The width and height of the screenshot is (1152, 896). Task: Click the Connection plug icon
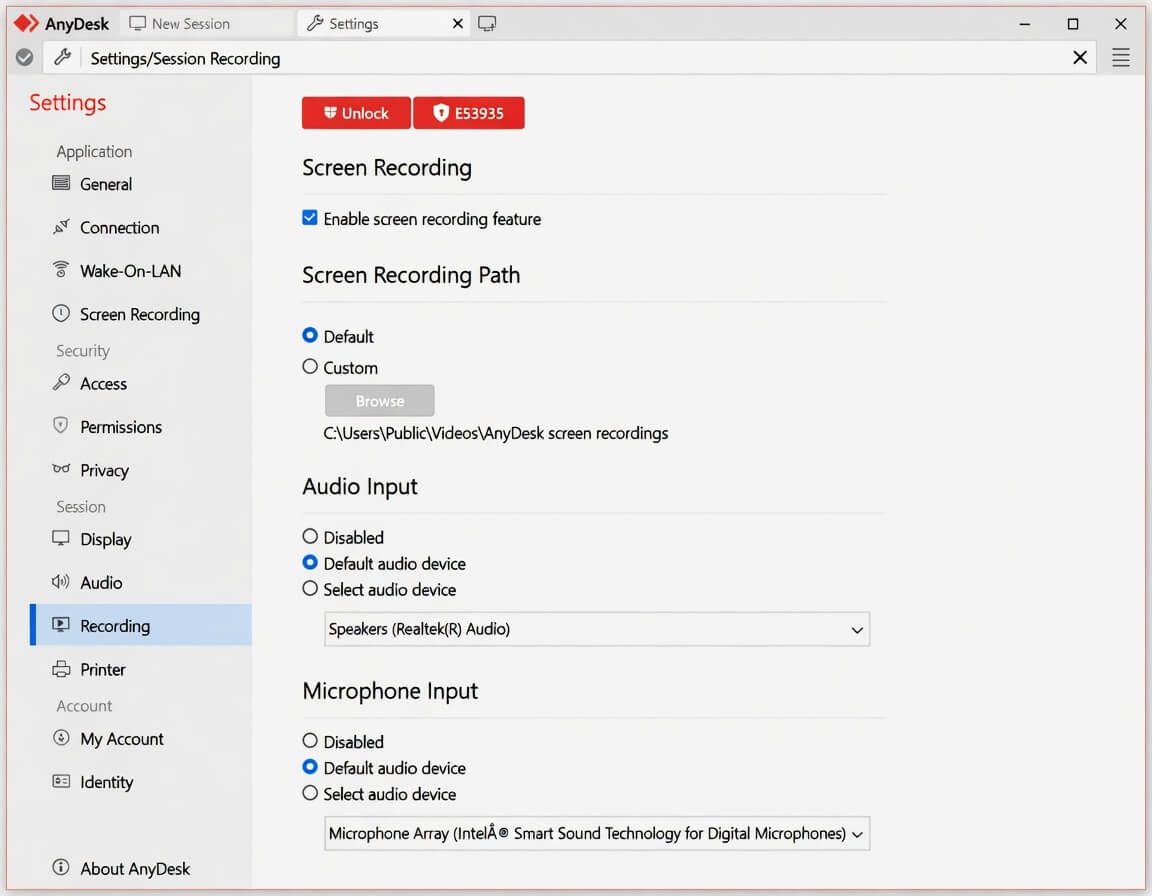coord(61,226)
